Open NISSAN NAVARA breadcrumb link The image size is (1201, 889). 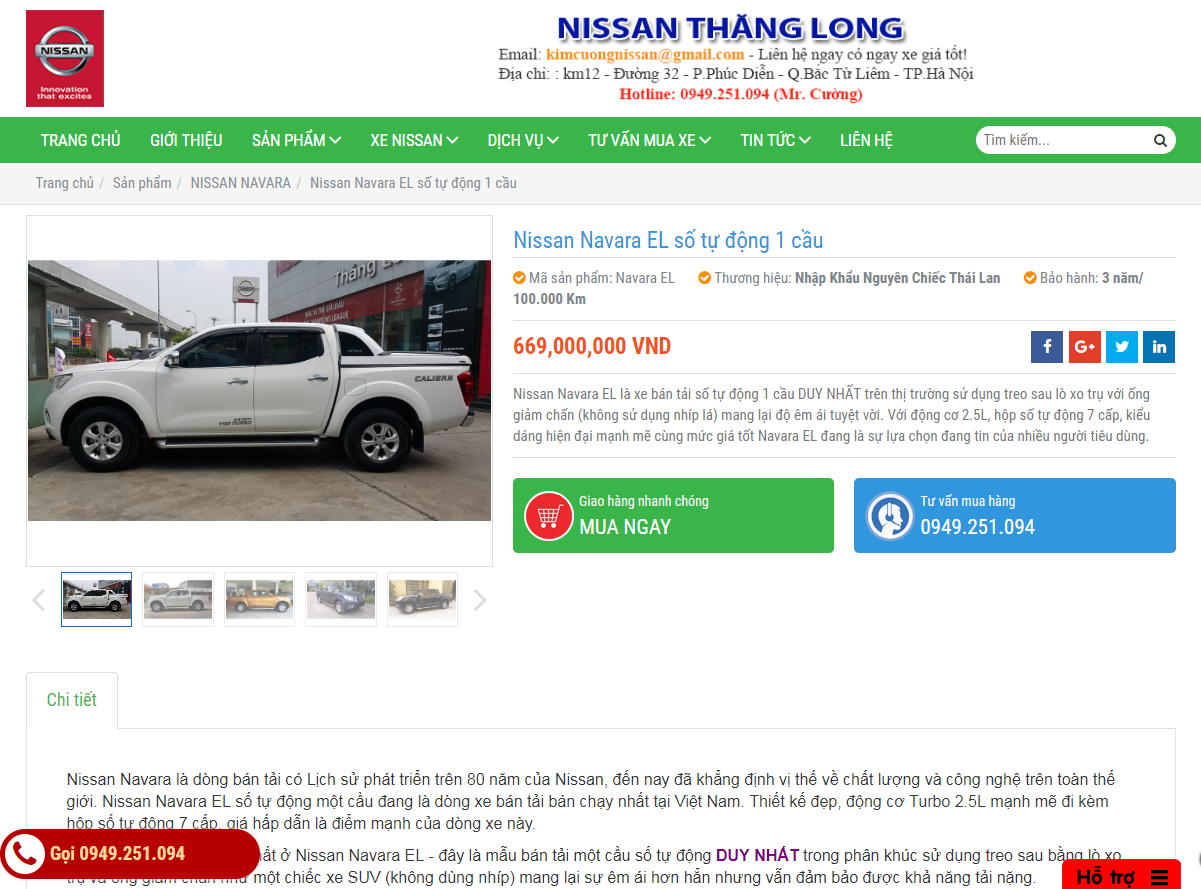(x=241, y=183)
